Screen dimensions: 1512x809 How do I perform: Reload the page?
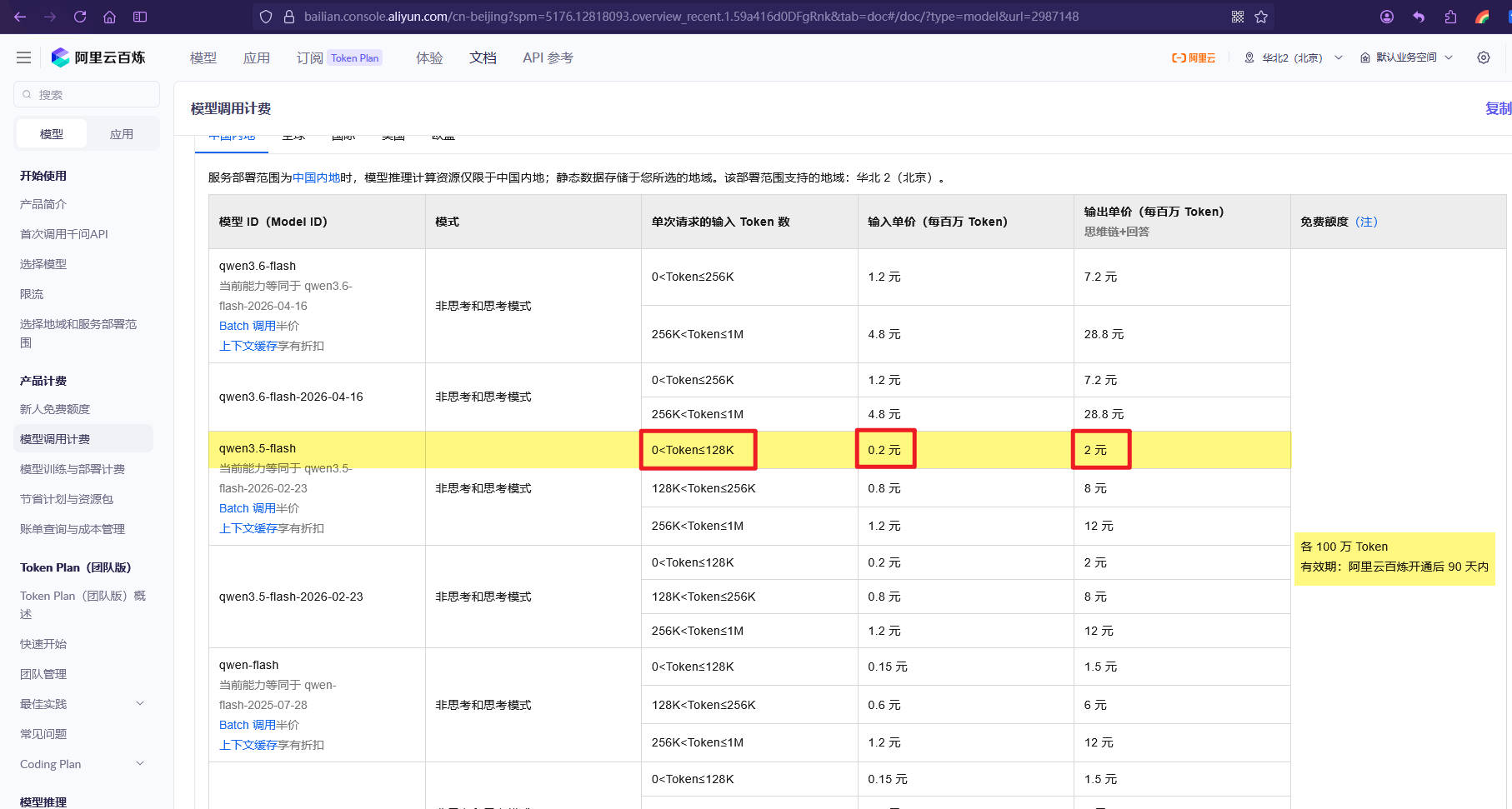(80, 17)
